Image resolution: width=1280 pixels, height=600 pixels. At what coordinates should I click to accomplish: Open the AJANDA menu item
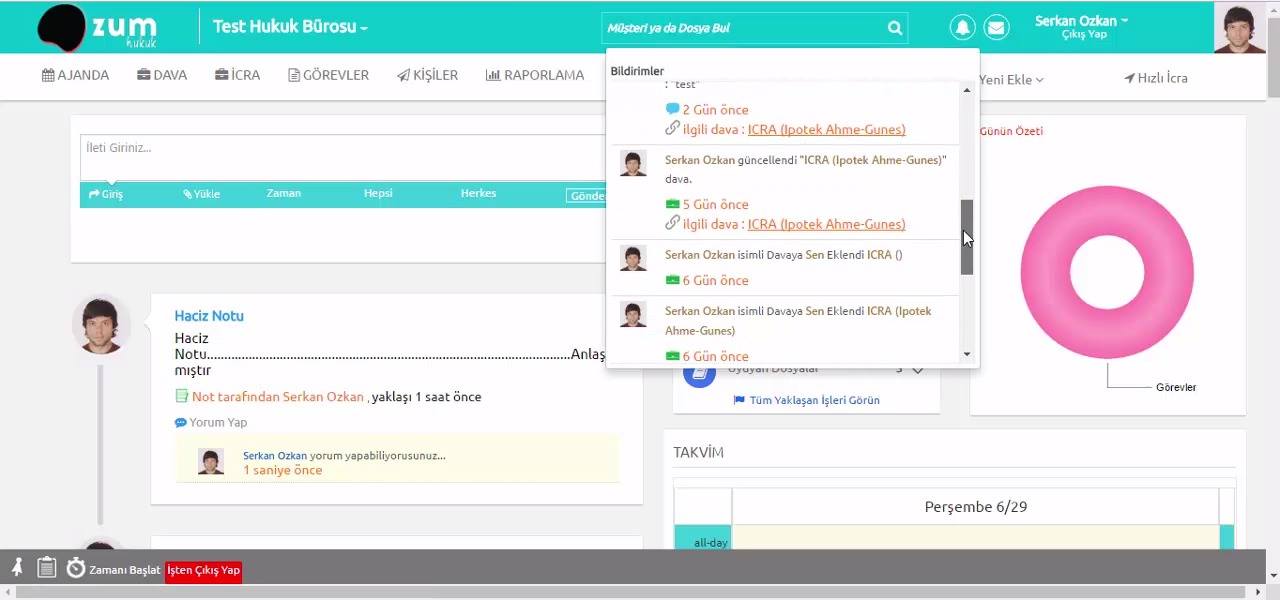[75, 75]
